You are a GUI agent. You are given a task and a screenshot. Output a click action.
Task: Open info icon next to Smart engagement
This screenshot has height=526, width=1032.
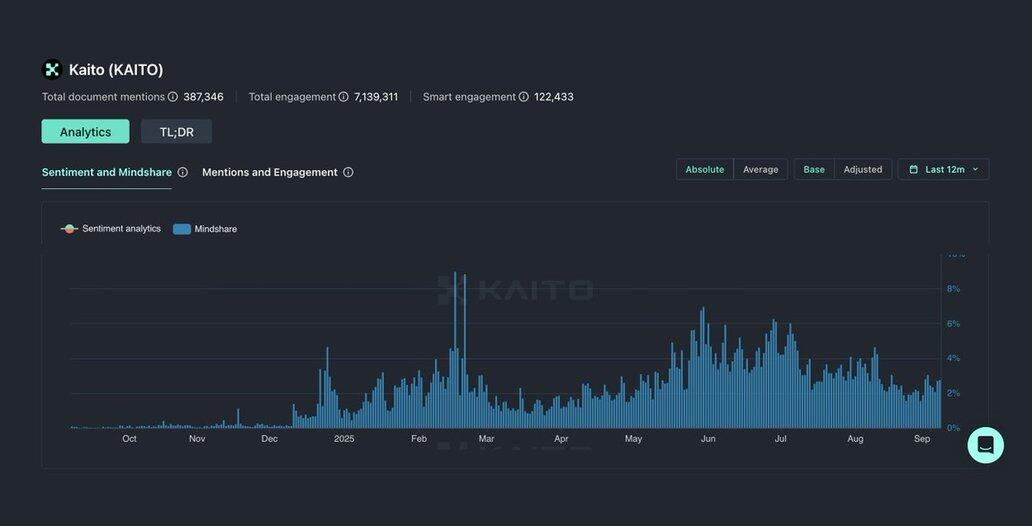coord(523,97)
